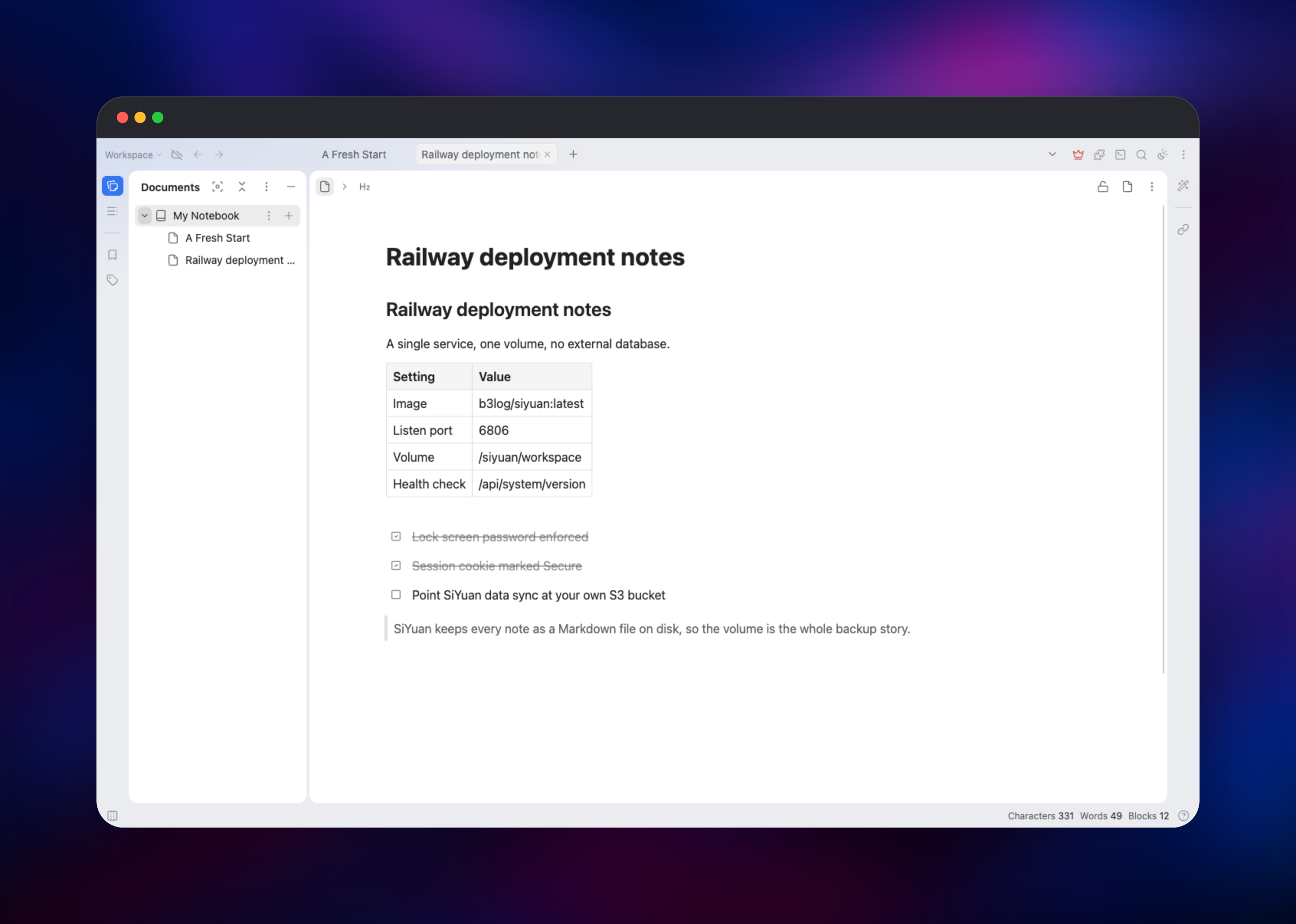This screenshot has height=924, width=1296.
Task: Minimize the Documents panel
Action: [291, 187]
